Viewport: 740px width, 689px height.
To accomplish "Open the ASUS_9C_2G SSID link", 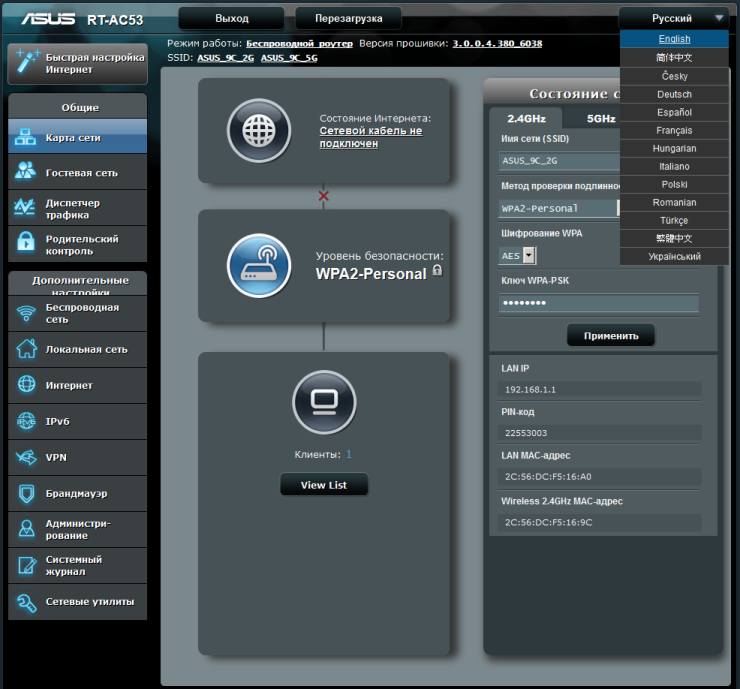I will [x=226, y=58].
